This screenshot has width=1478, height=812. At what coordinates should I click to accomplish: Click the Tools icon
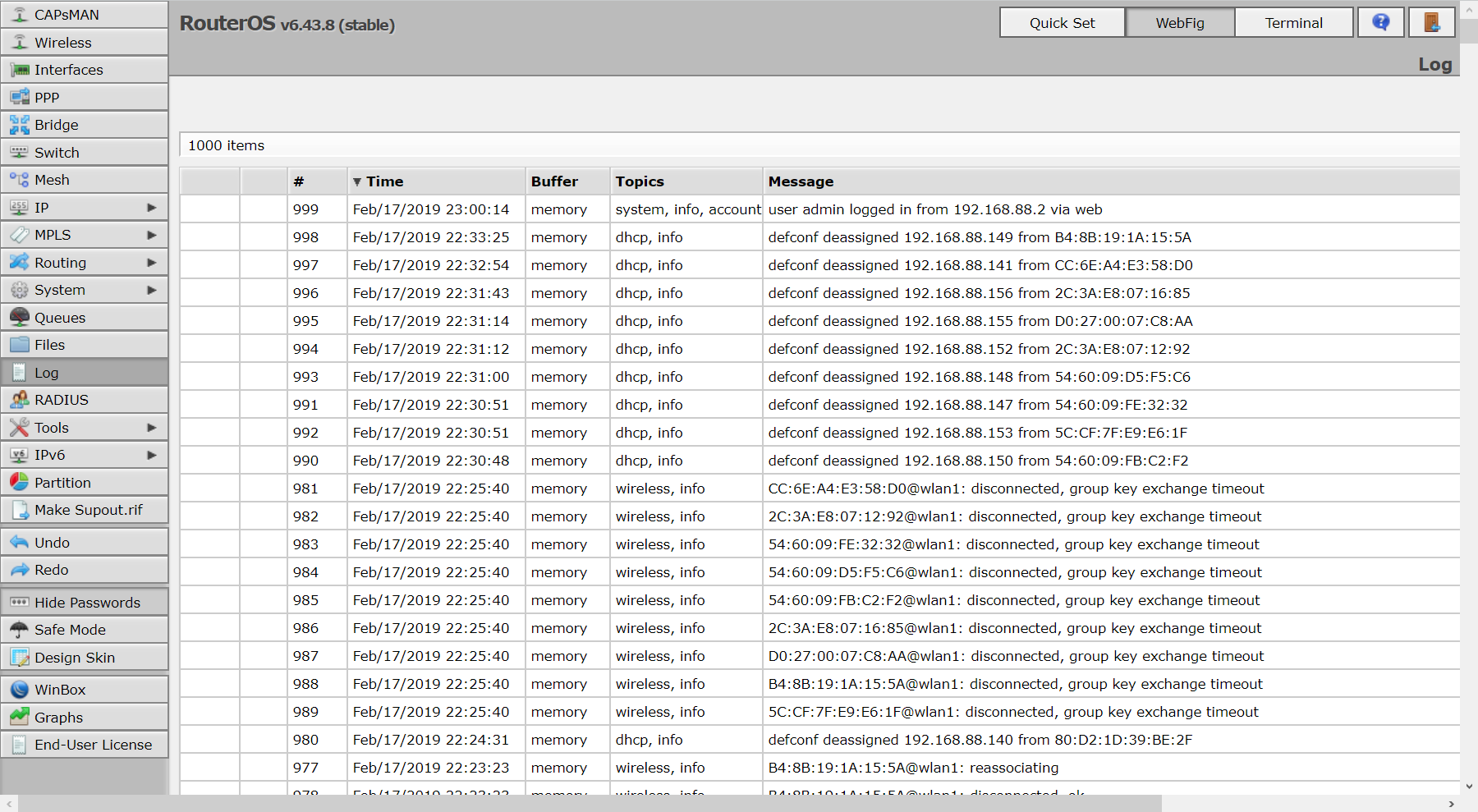pos(20,428)
